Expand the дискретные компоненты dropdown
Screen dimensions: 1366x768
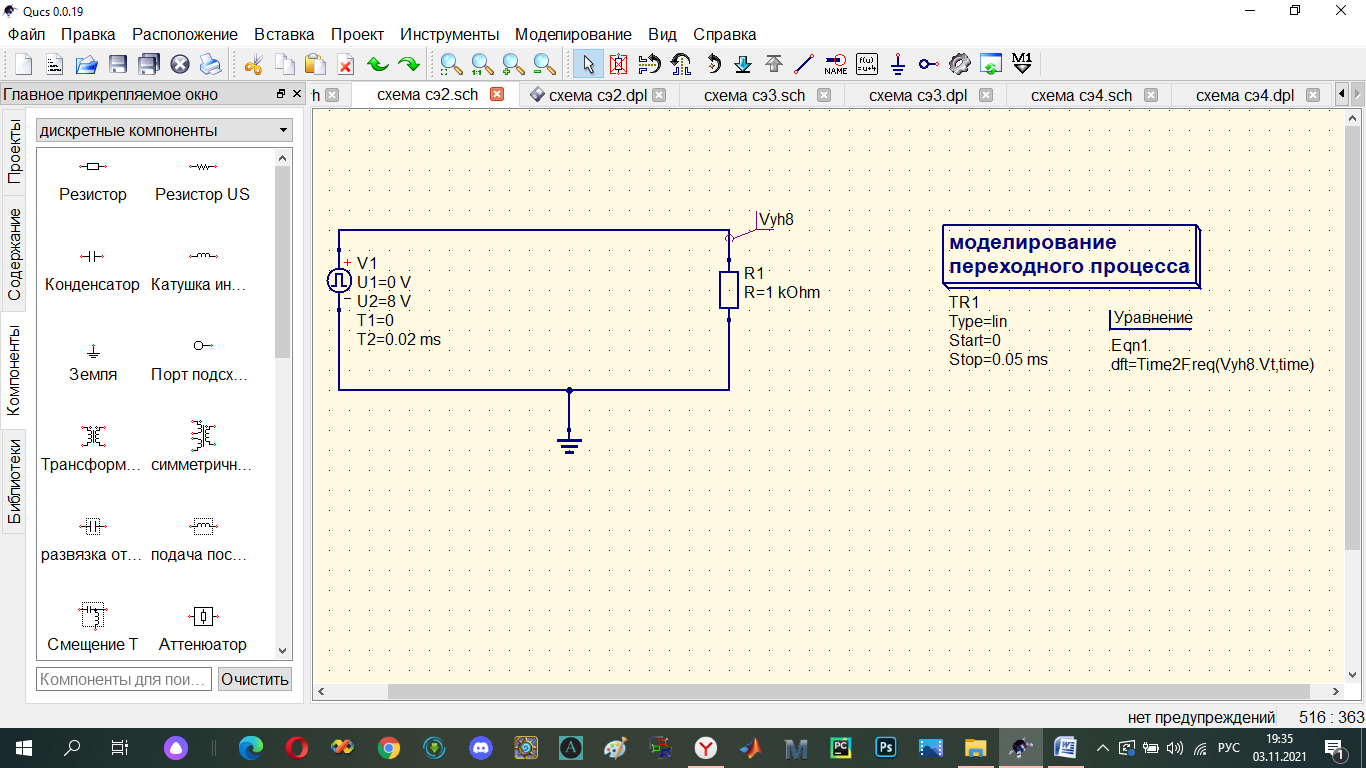[164, 131]
